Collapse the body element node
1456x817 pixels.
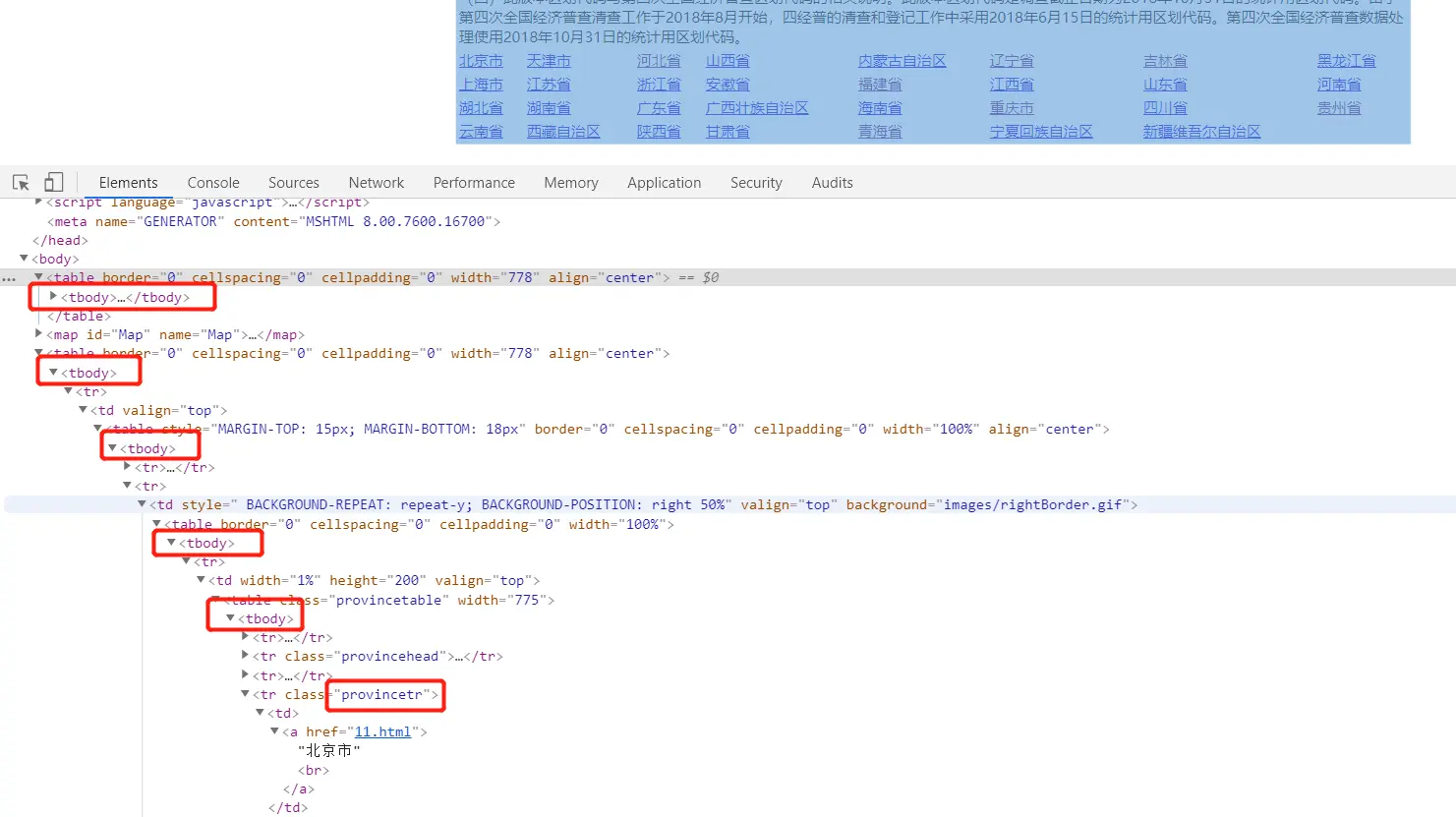(24, 259)
